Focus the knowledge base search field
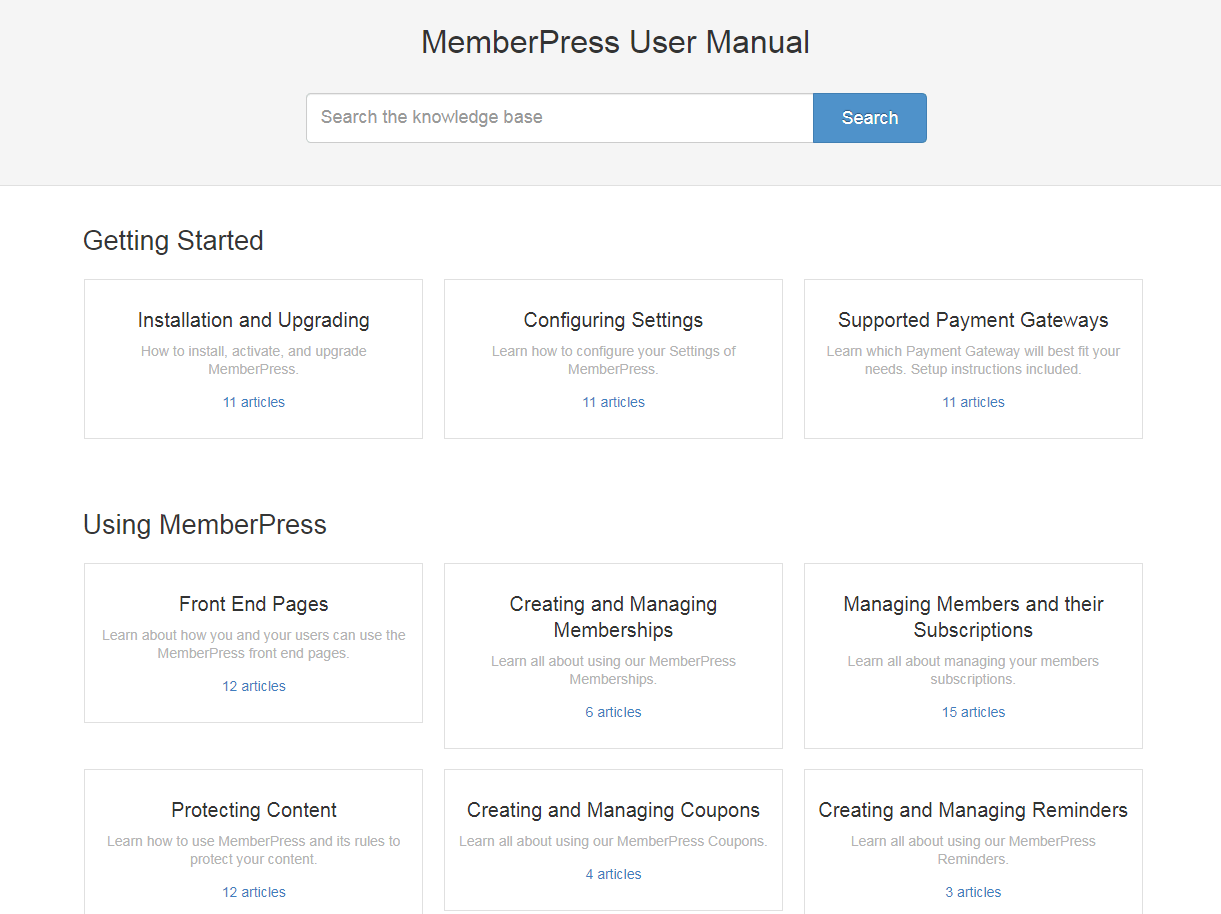 559,118
